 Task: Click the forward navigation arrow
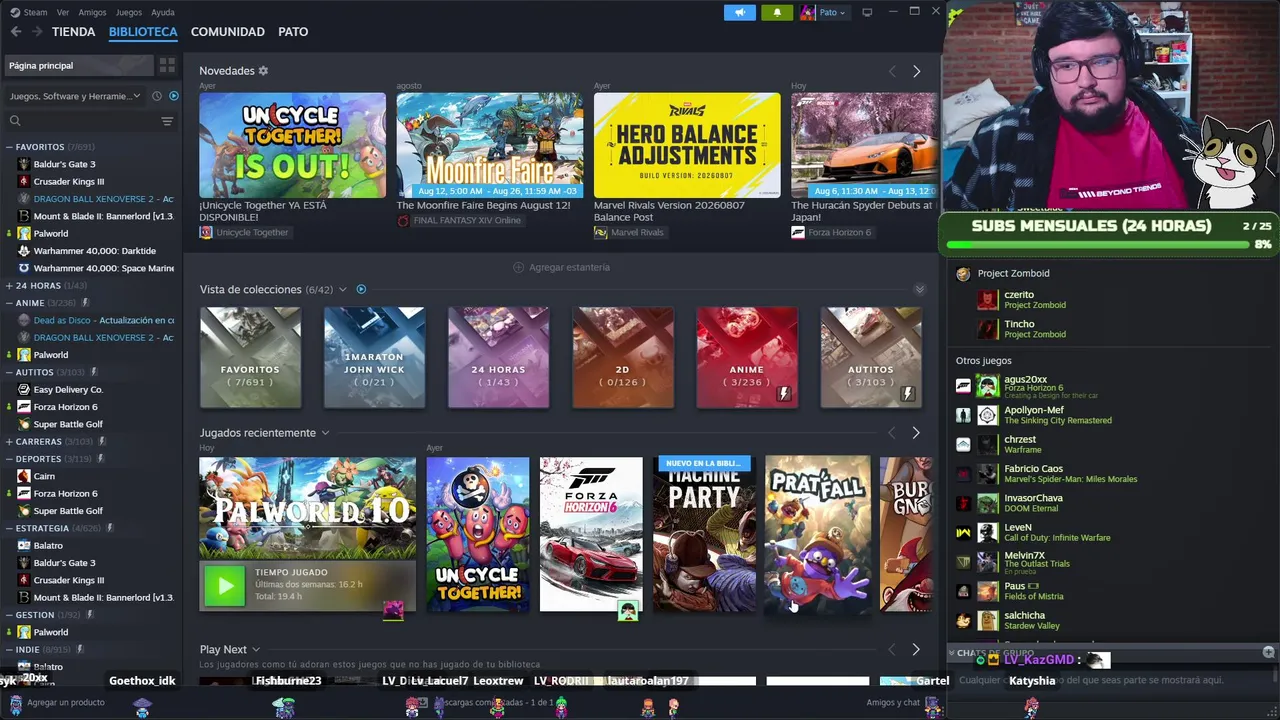[x=37, y=32]
